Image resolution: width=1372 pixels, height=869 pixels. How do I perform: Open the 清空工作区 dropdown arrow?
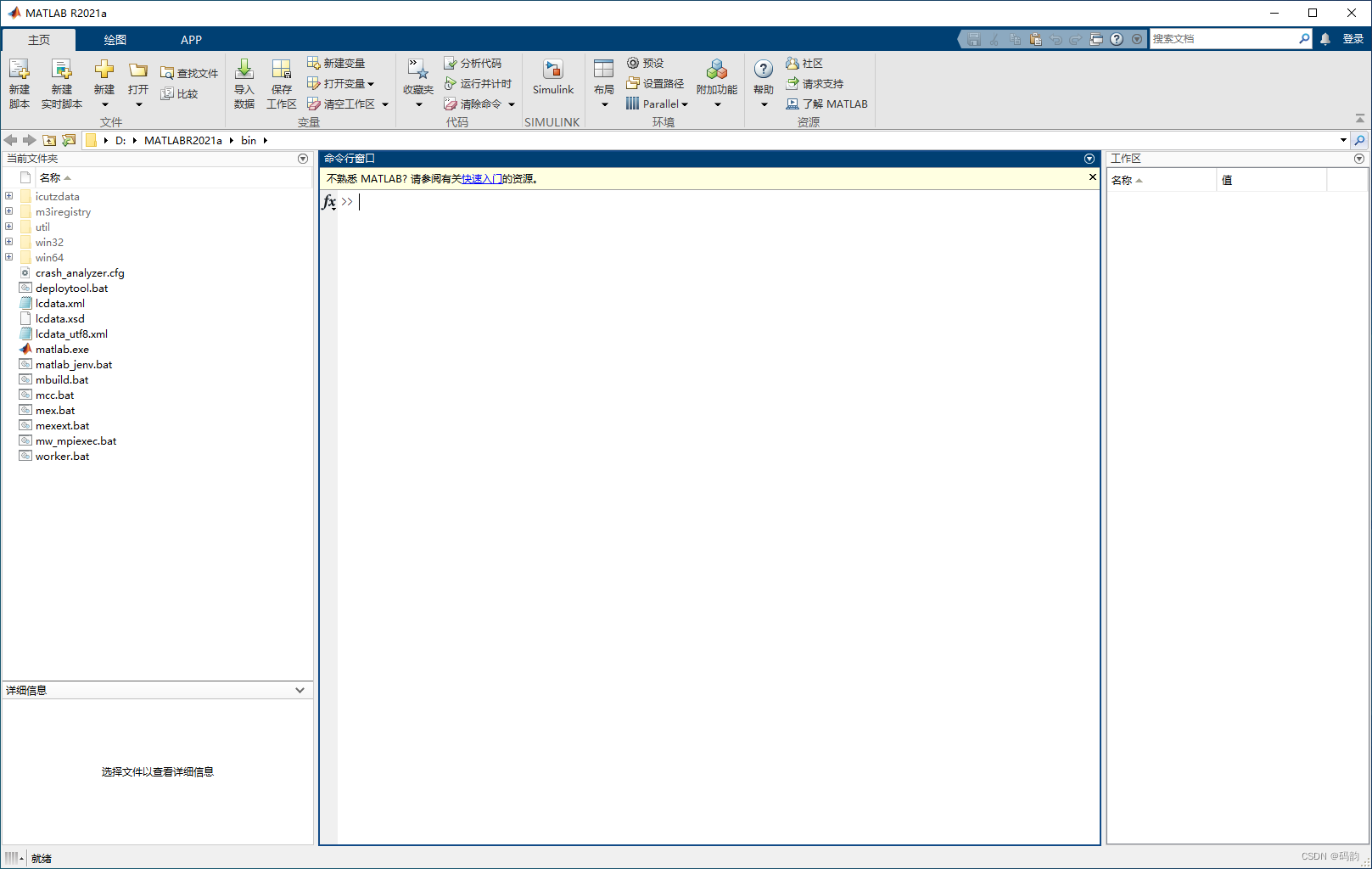coord(385,104)
